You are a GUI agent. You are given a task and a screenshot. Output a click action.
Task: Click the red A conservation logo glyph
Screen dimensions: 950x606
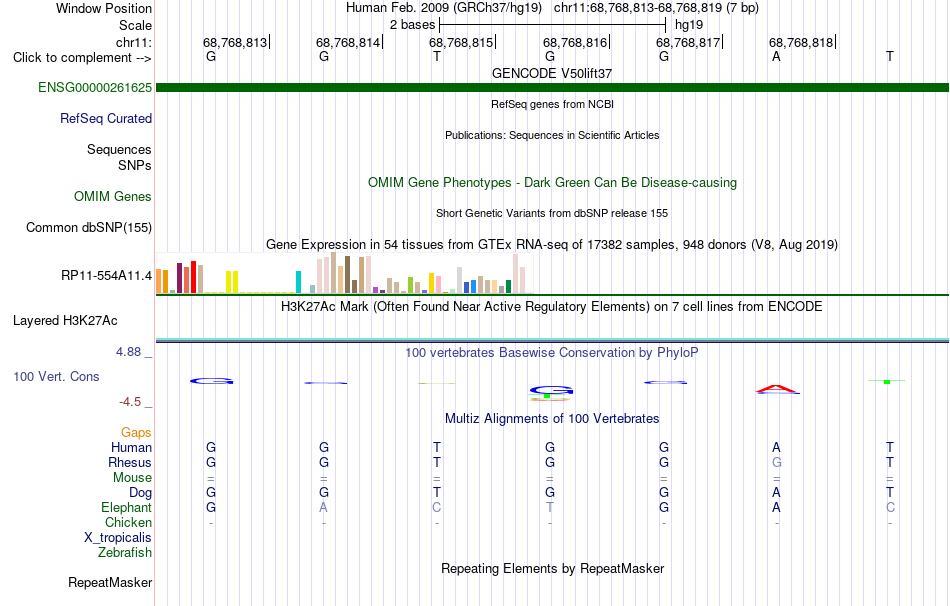(x=777, y=388)
